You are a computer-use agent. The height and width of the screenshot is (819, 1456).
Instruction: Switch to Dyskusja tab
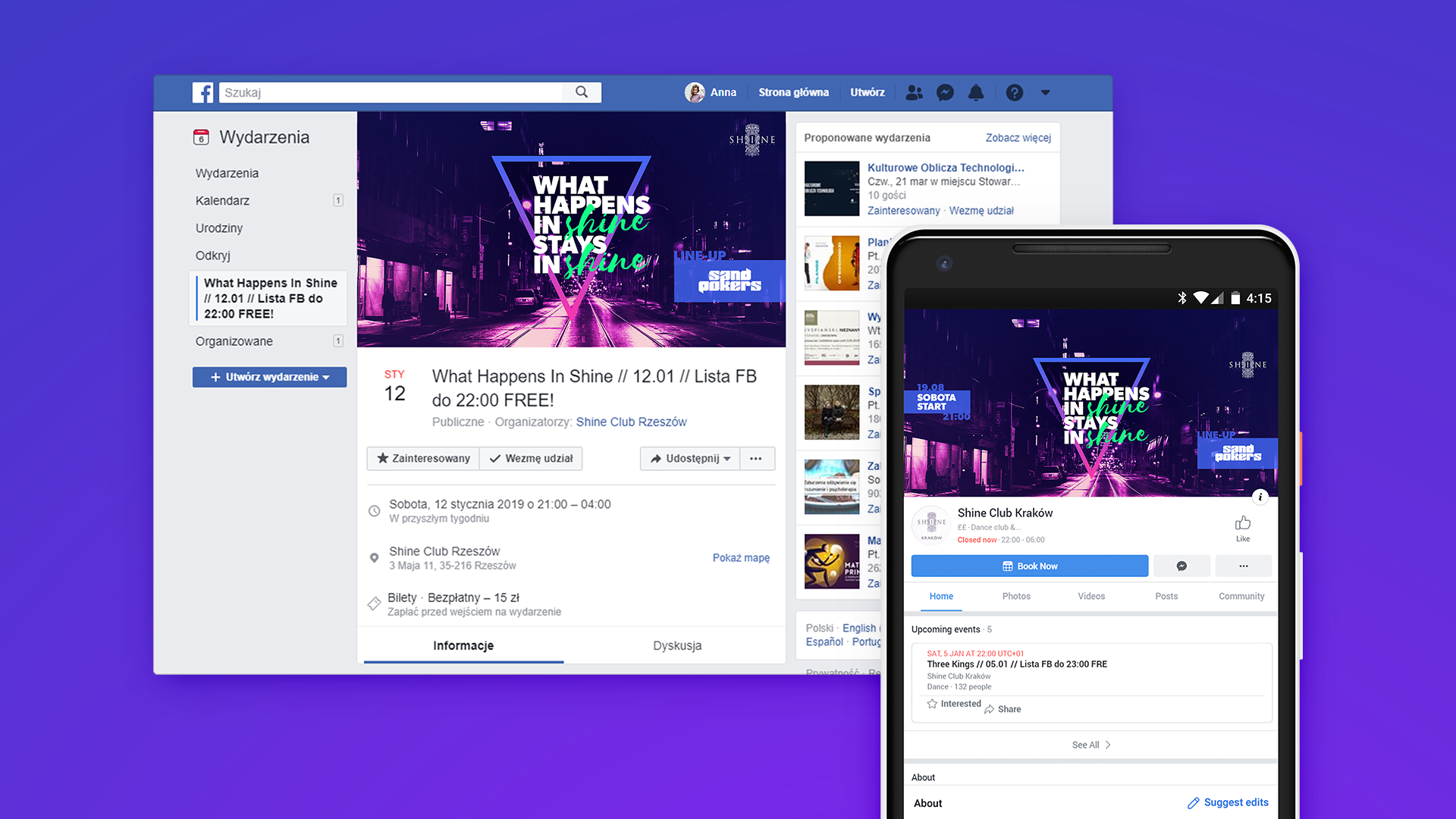677,645
